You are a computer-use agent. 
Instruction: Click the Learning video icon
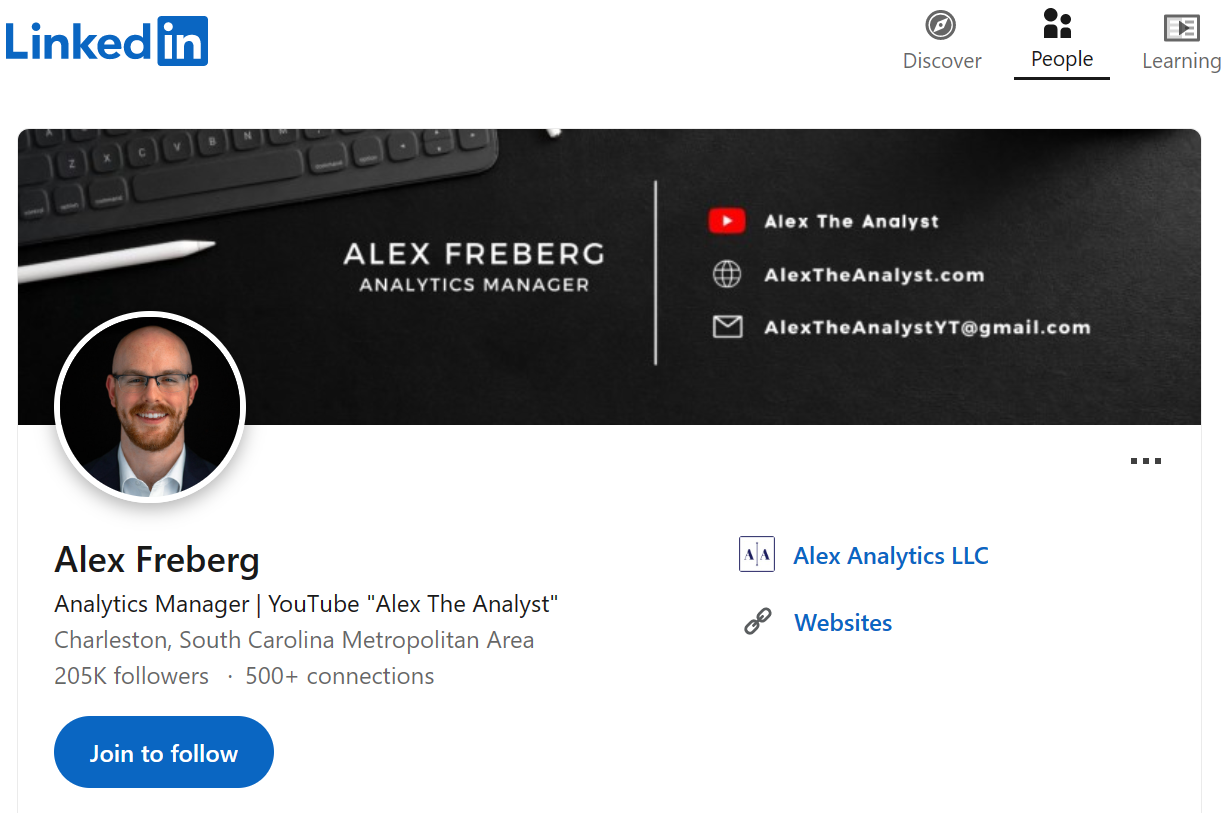pos(1181,27)
